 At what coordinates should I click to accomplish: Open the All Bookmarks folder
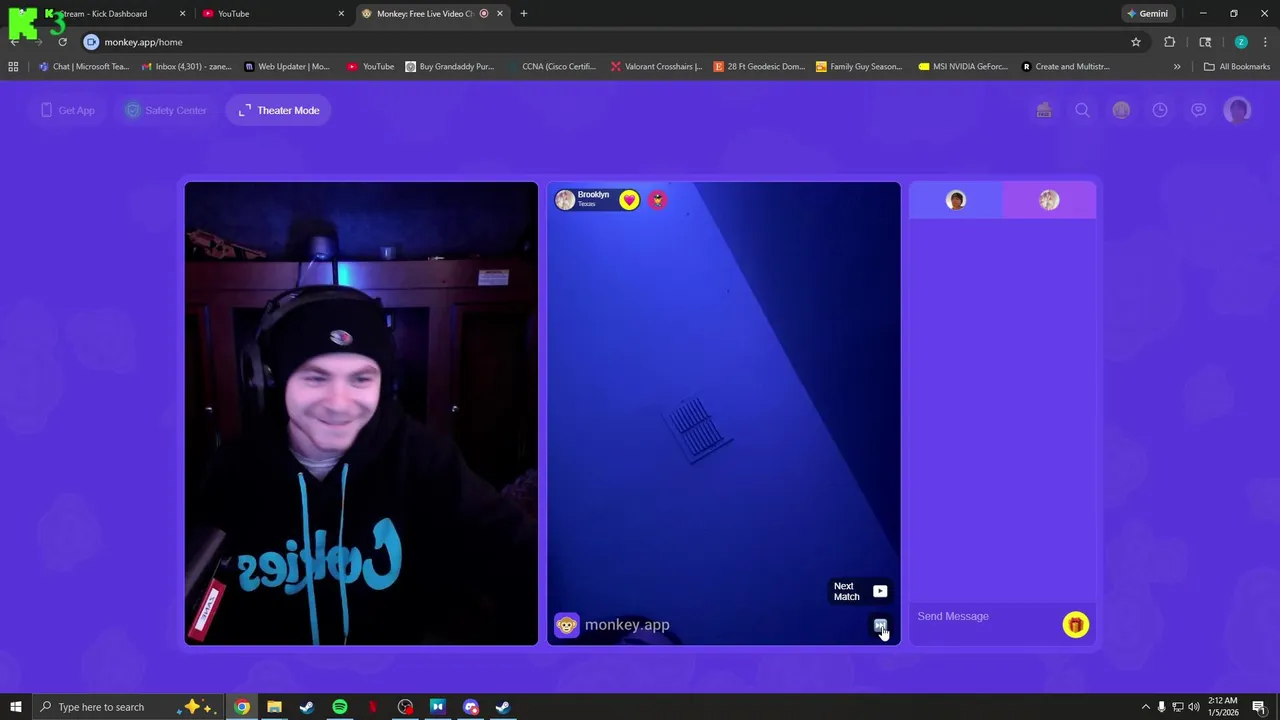[1237, 67]
